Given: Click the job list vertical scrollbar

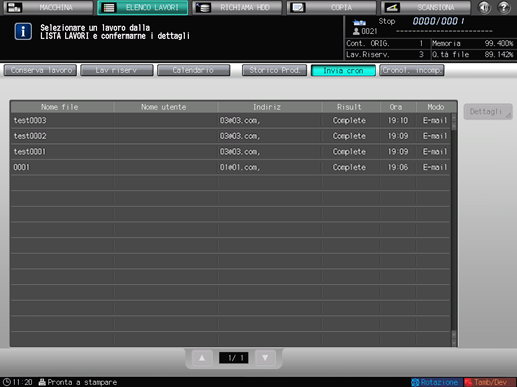Looking at the screenshot, I should [x=454, y=230].
